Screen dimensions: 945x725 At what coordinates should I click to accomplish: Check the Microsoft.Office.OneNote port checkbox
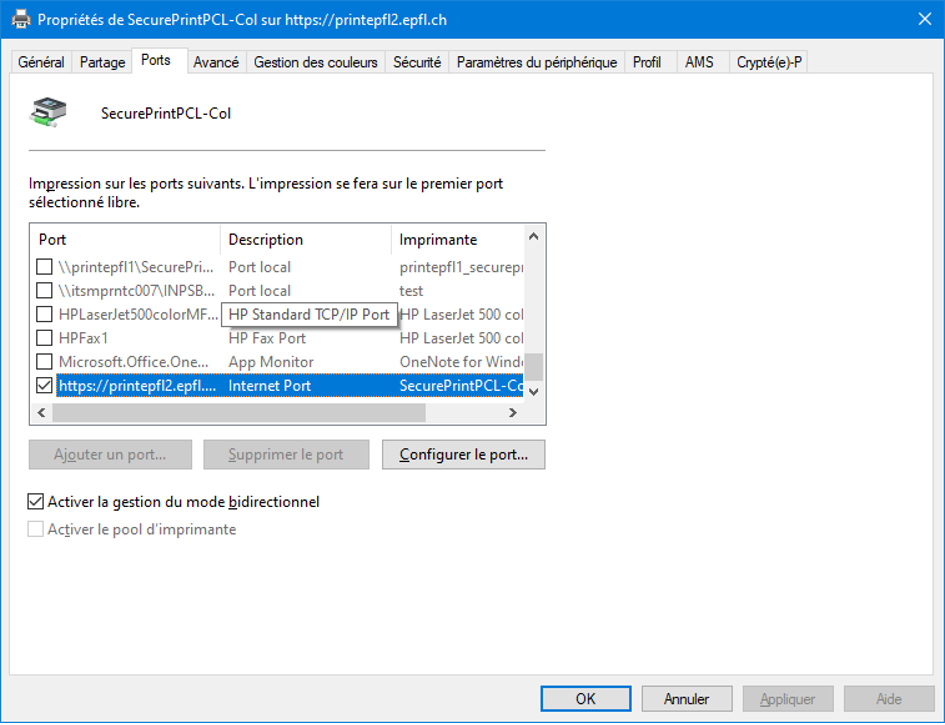point(44,362)
